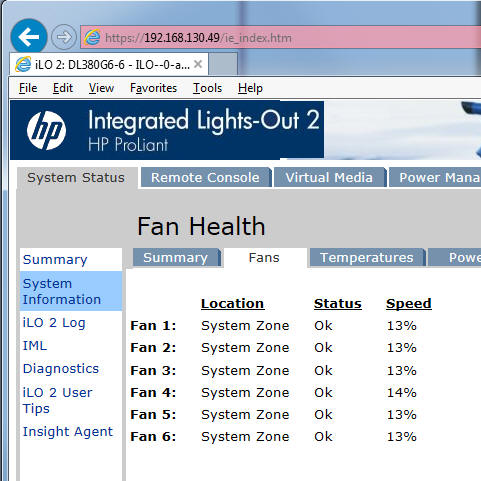Click System Zone location of Fan 3
The image size is (481, 481).
click(x=245, y=370)
